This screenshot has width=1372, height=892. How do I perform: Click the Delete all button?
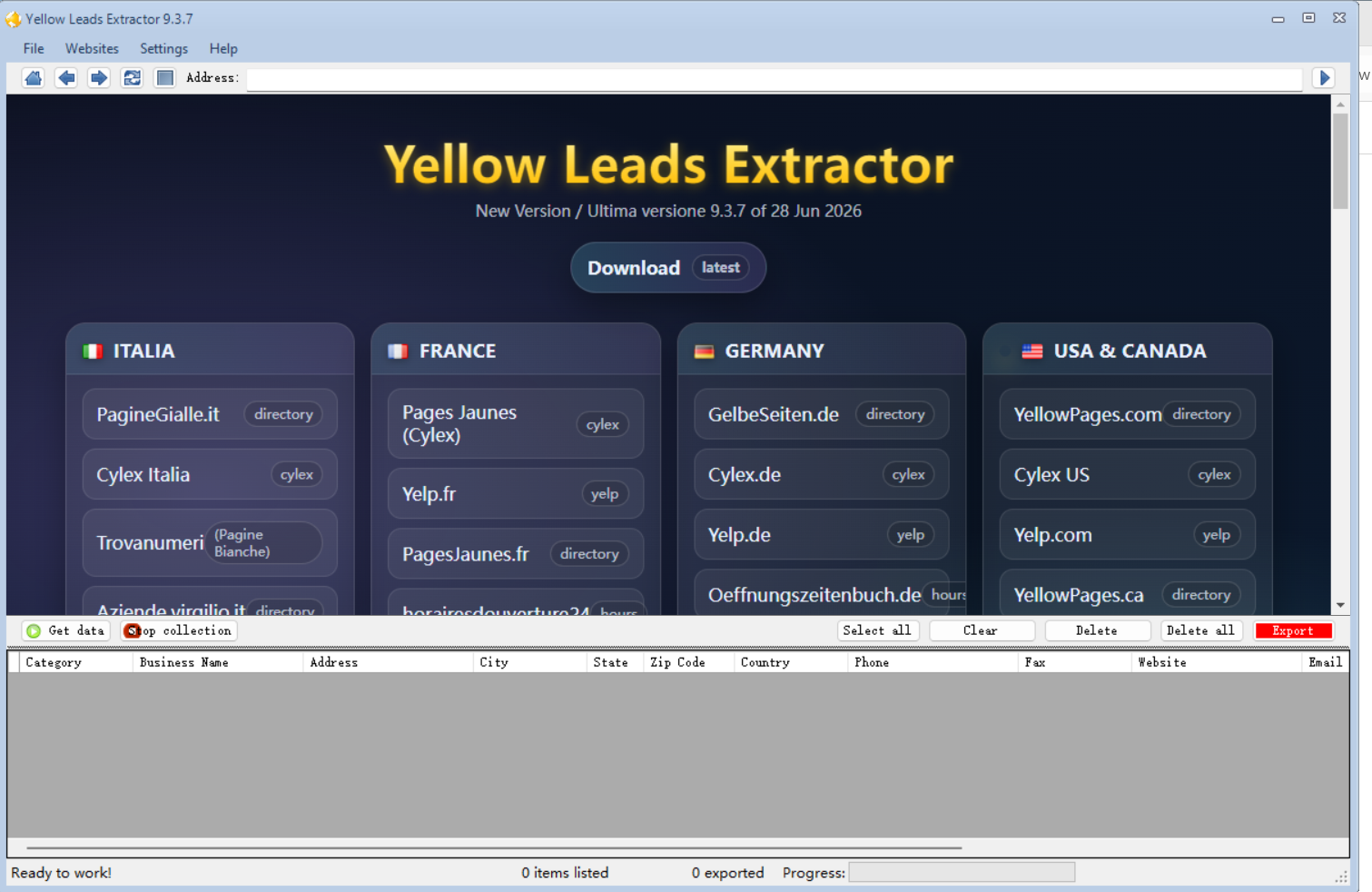[1201, 630]
